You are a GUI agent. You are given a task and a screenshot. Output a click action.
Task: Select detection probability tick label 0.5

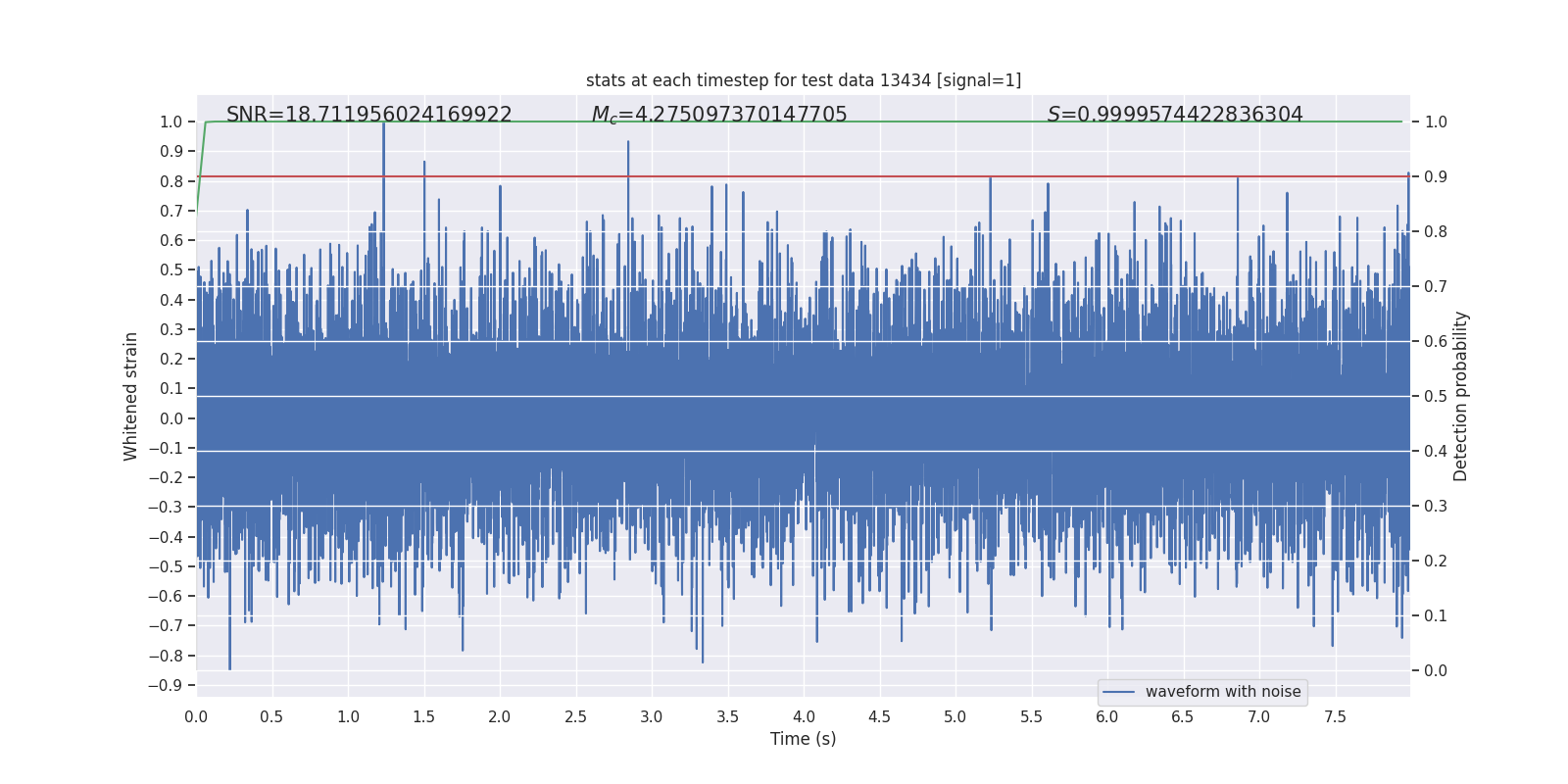pos(1436,397)
